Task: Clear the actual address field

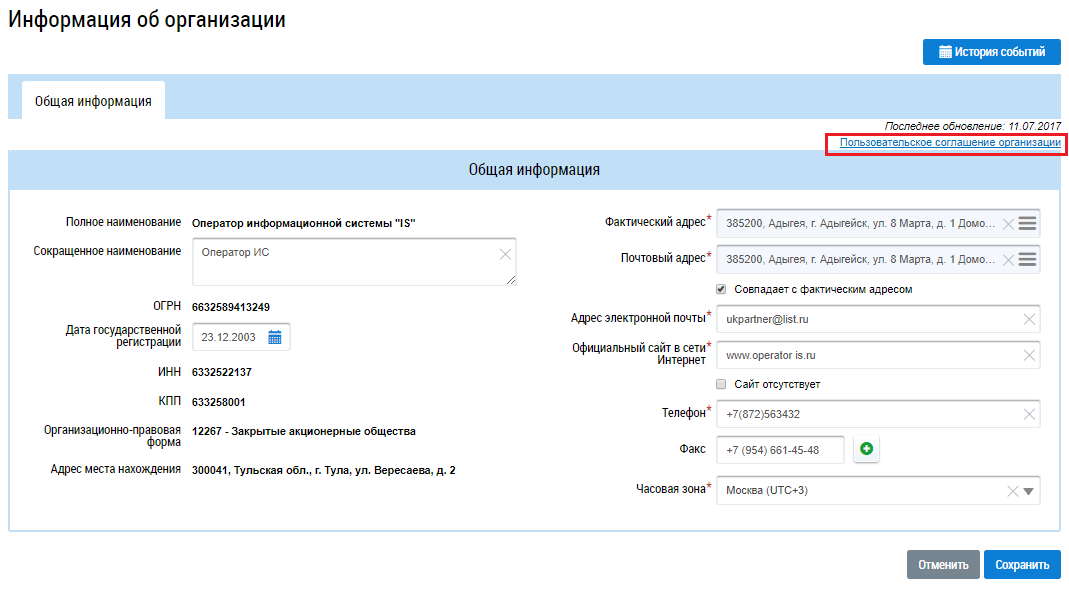Action: coord(1008,224)
